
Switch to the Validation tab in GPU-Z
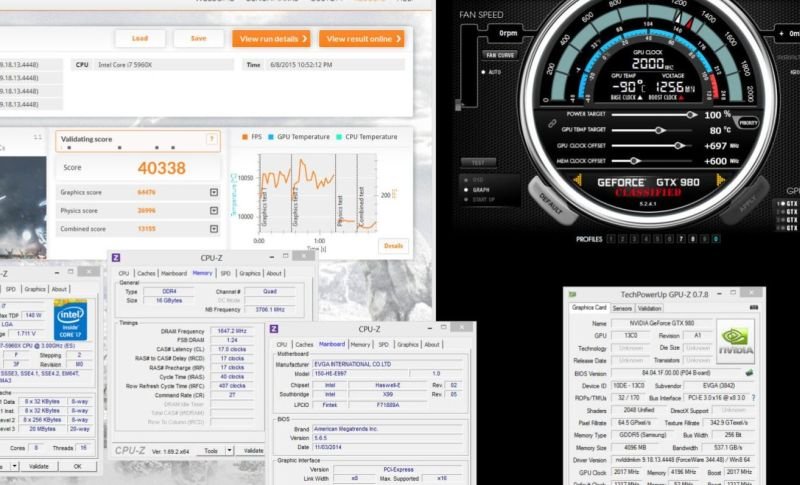pos(649,308)
